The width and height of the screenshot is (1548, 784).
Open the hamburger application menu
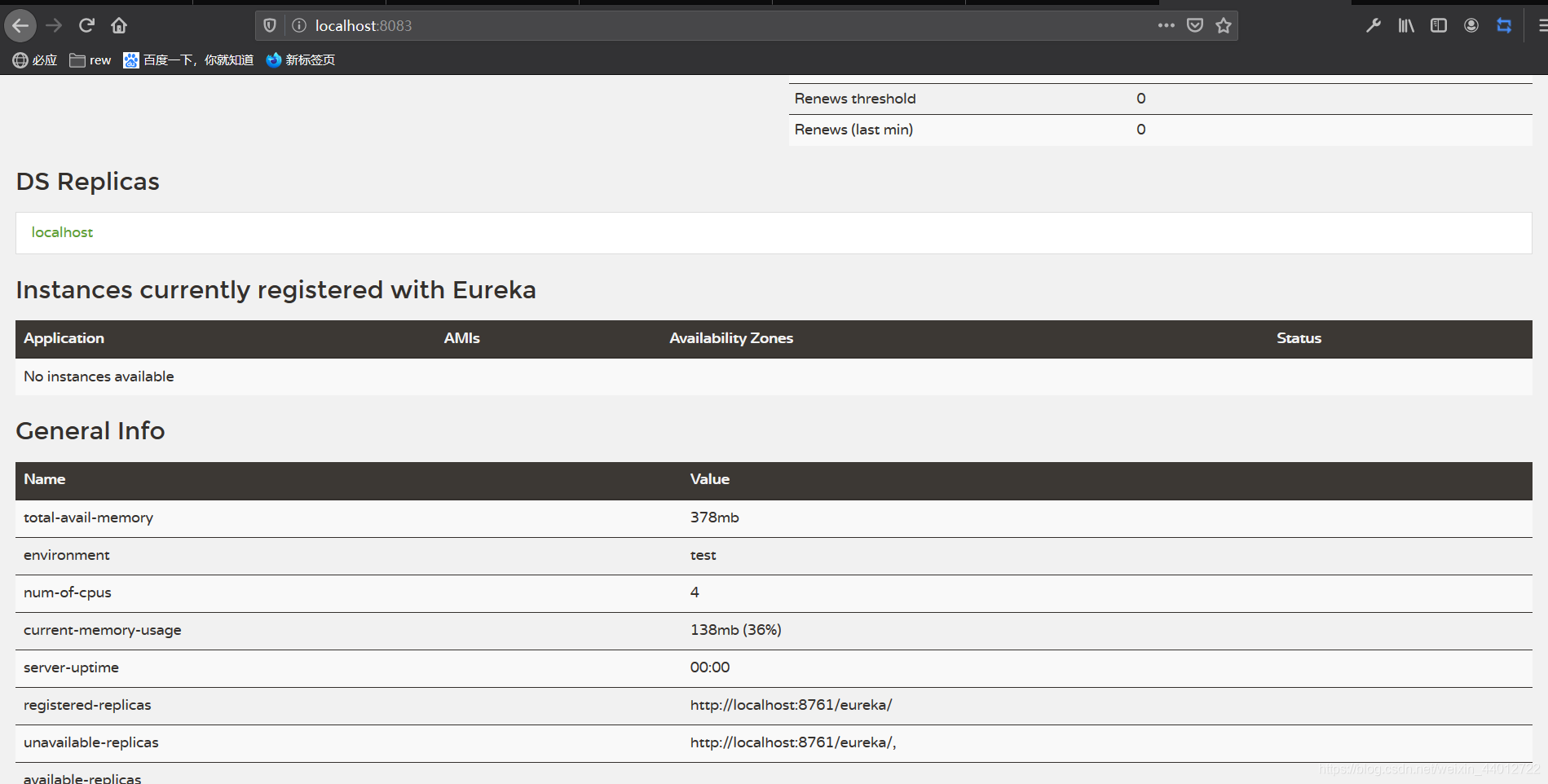(x=1542, y=25)
